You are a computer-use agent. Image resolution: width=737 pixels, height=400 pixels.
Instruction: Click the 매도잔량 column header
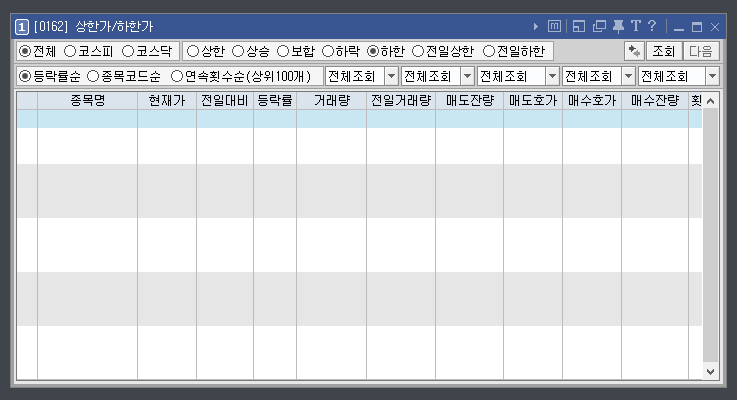pyautogui.click(x=470, y=101)
